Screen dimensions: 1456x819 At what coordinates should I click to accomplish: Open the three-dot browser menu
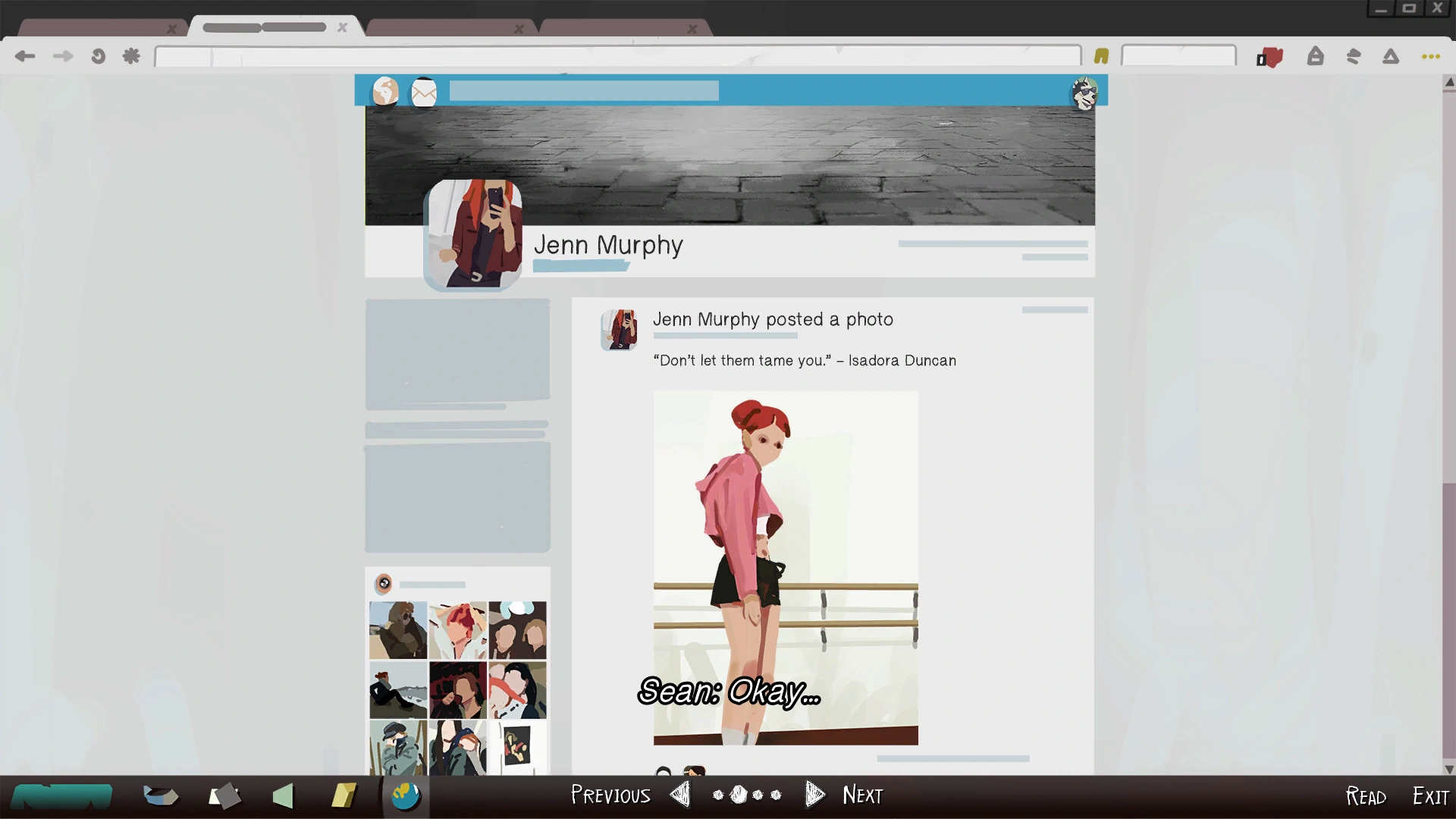pos(1430,57)
